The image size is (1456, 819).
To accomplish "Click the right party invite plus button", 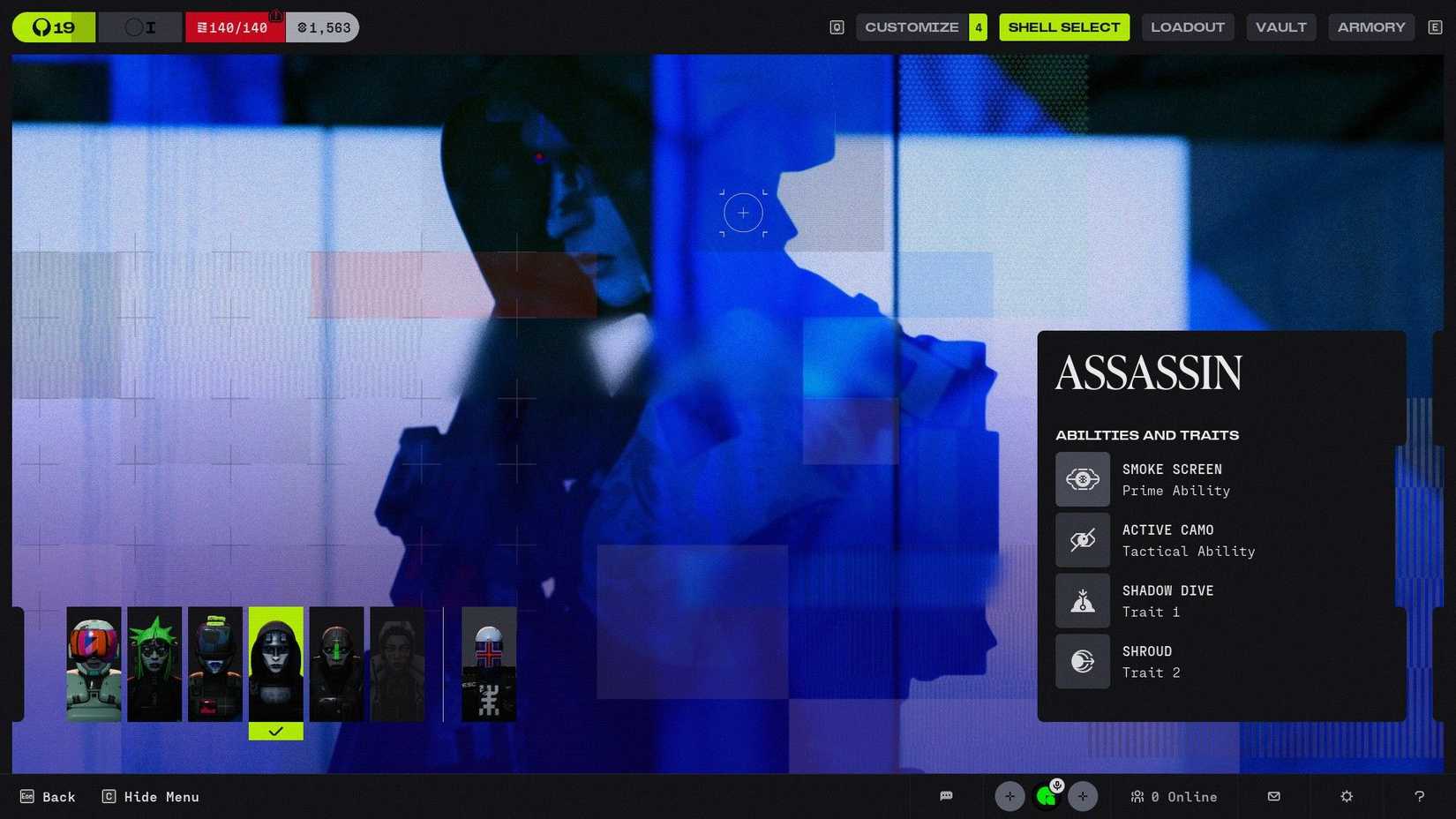I will (1083, 796).
